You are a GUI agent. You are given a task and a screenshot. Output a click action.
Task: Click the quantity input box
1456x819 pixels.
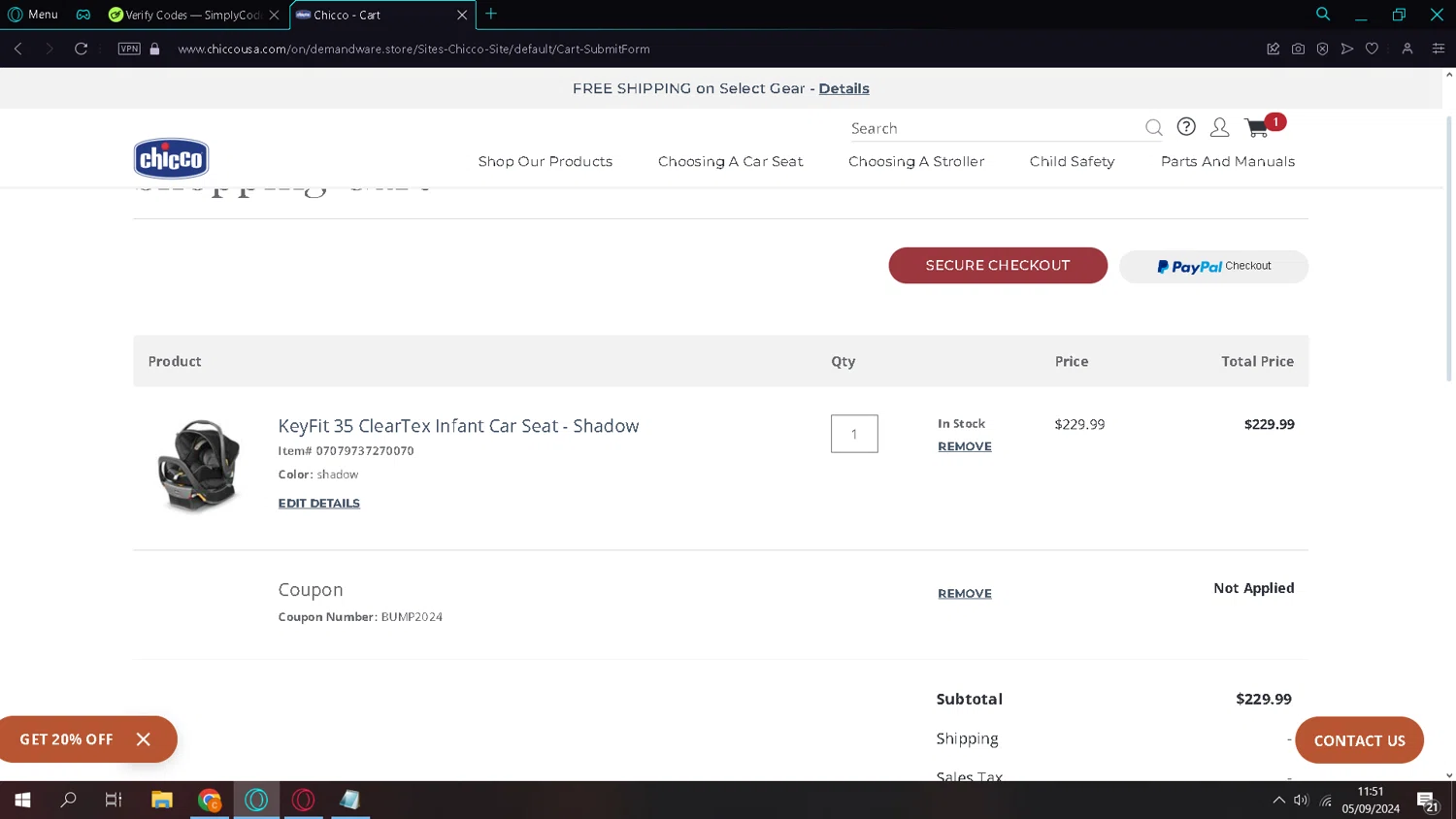pos(854,434)
